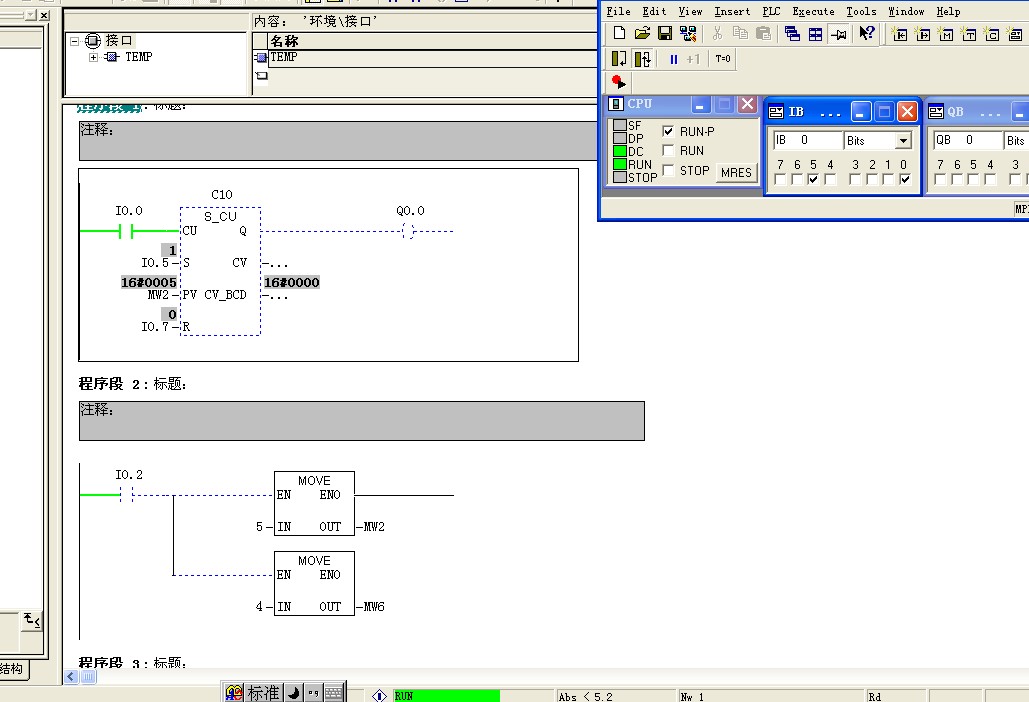Click the T=0 reset timers icon

point(723,59)
